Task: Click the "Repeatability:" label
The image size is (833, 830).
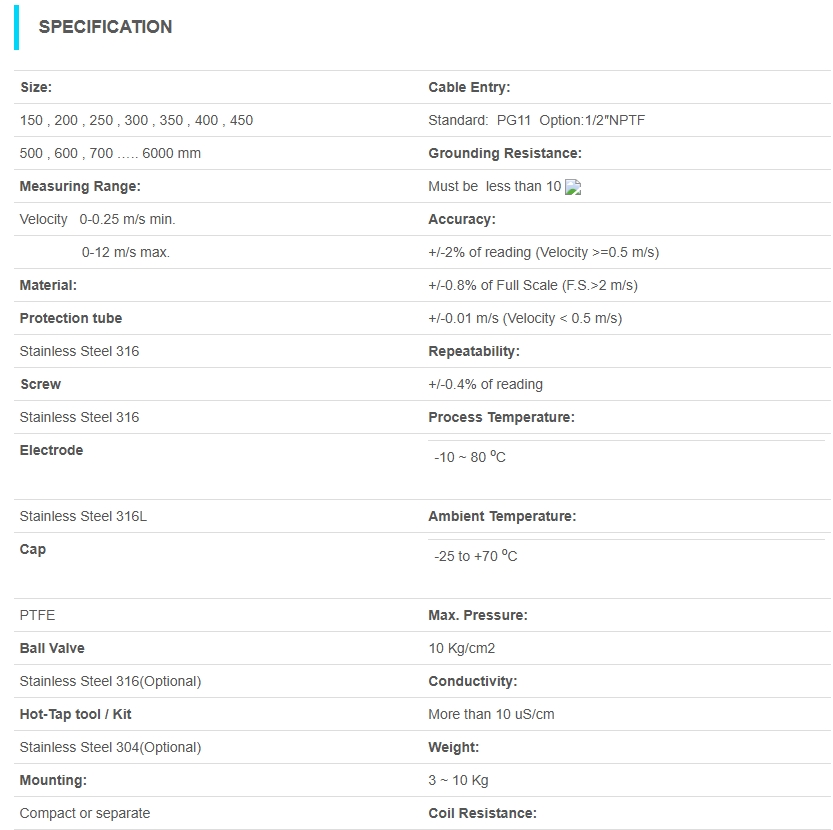Action: 474,351
